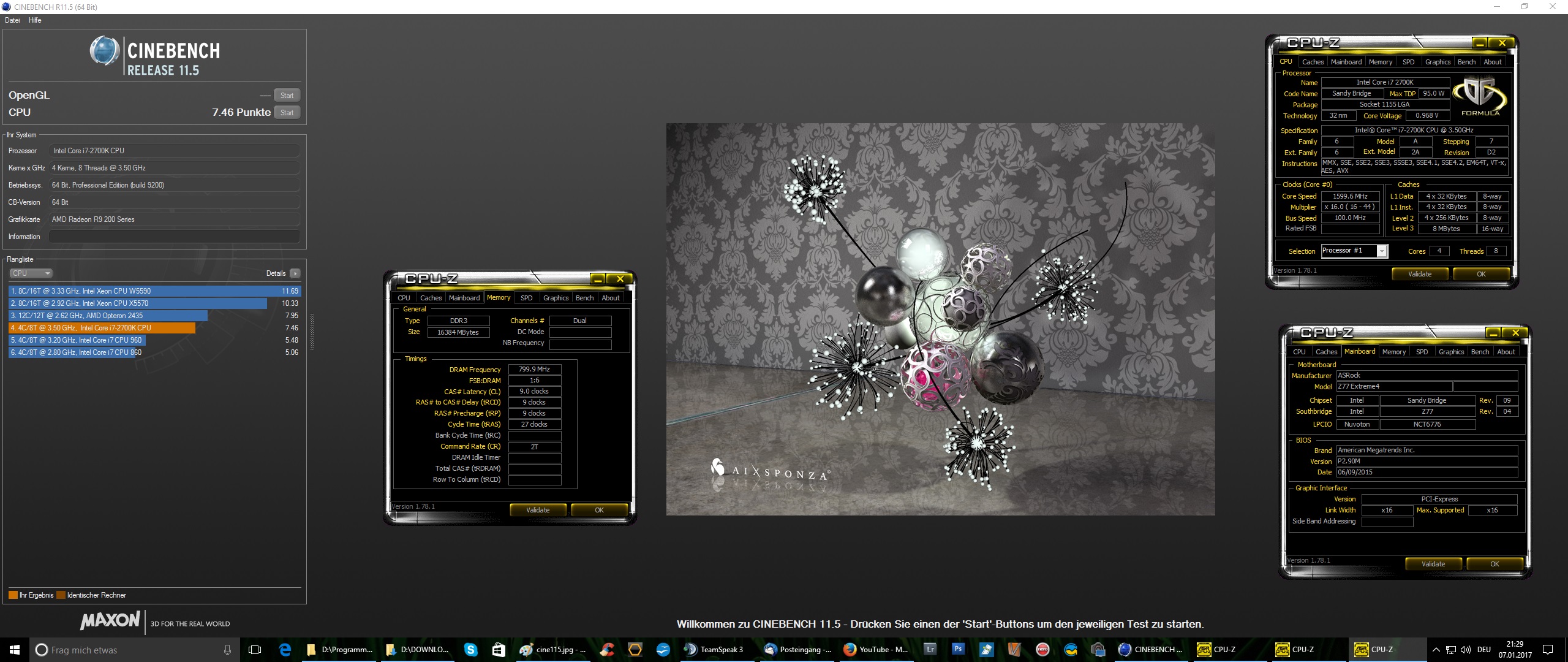Viewport: 1568px width, 662px height.
Task: Expand the Details arrow in Rangliste
Action: (x=295, y=273)
